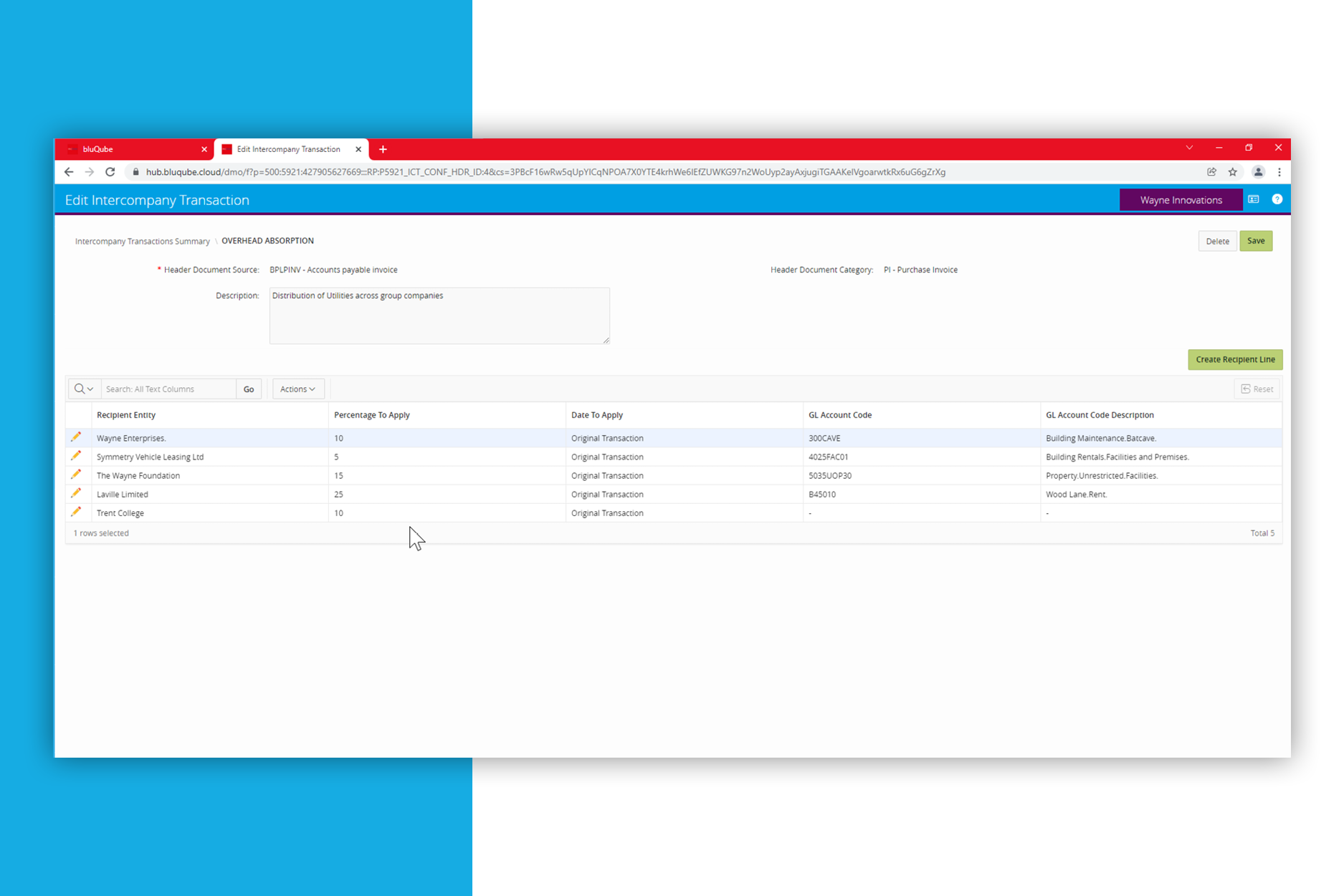Expand the Actions dropdown menu

tap(297, 389)
